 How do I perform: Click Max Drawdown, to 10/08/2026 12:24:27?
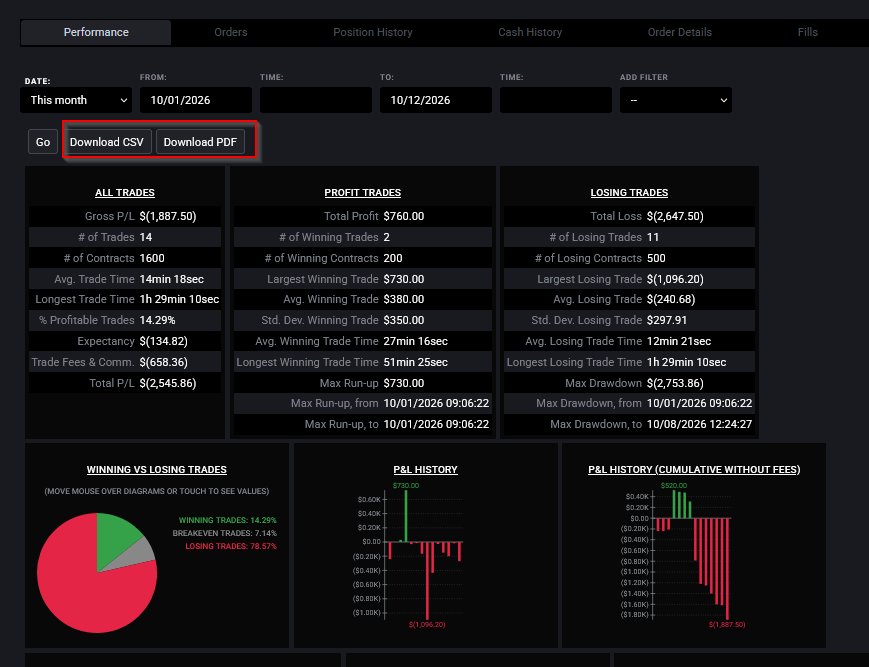[699, 424]
